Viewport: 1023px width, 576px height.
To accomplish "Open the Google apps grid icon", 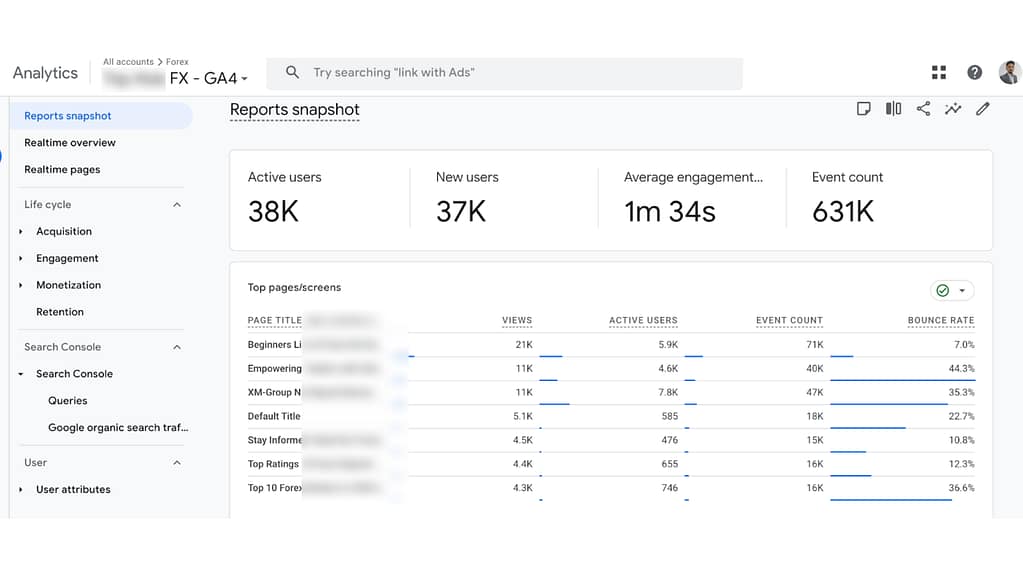I will [x=938, y=72].
